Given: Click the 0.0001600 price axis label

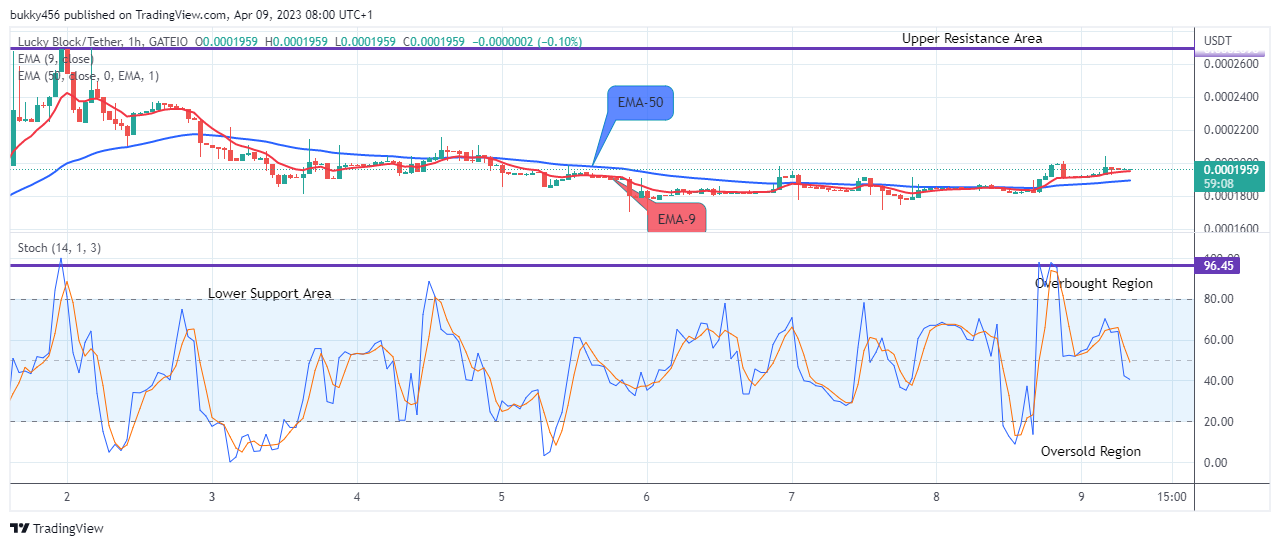Looking at the screenshot, I should (1231, 229).
